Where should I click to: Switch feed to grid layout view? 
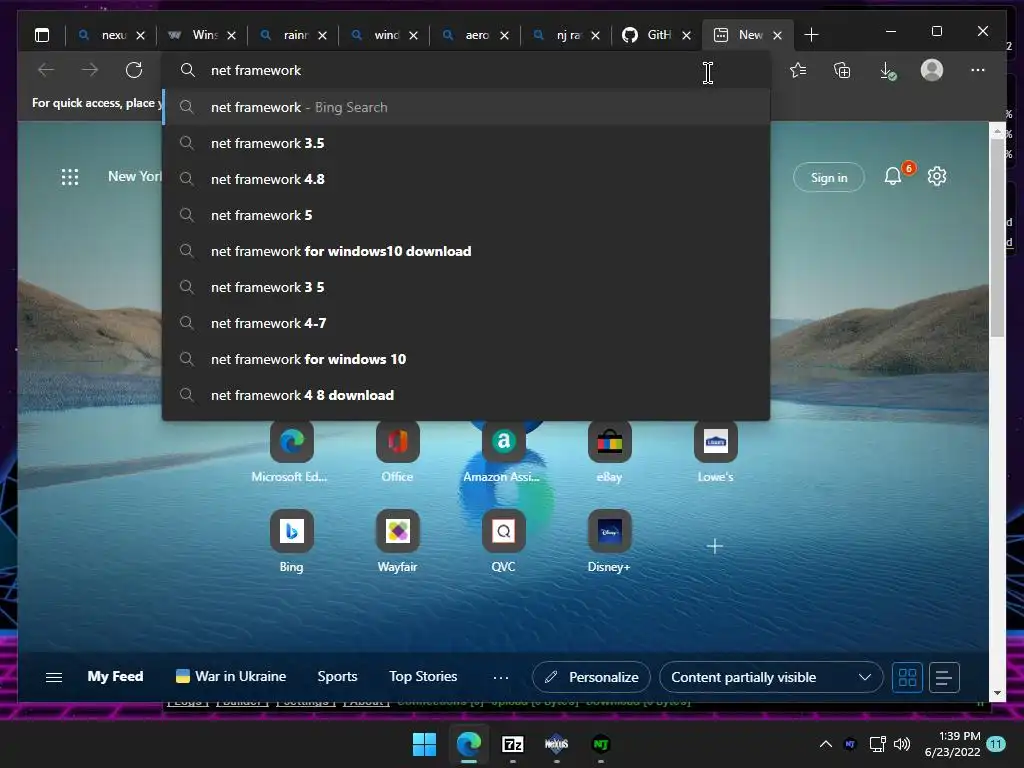click(907, 677)
